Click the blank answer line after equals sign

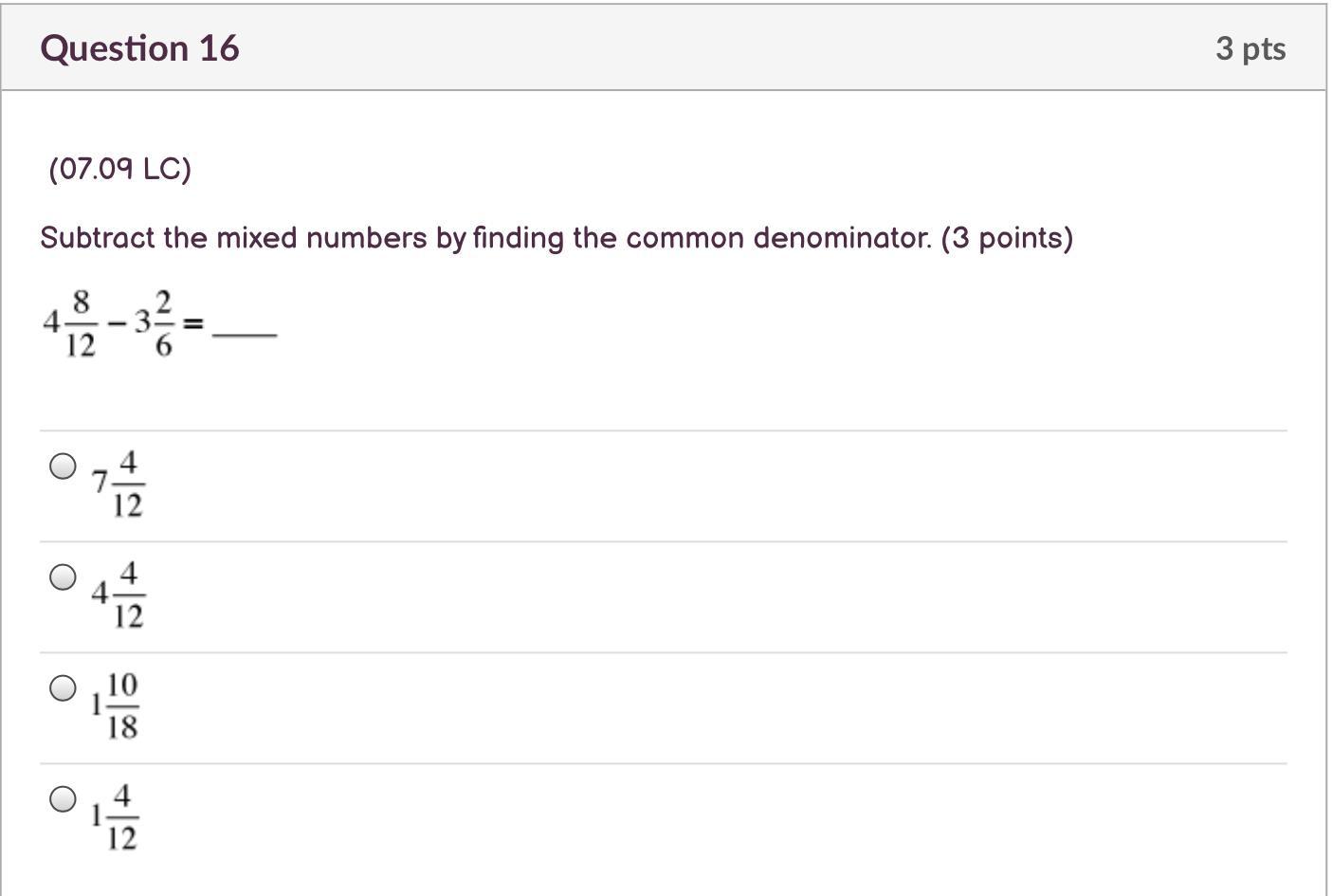point(245,334)
